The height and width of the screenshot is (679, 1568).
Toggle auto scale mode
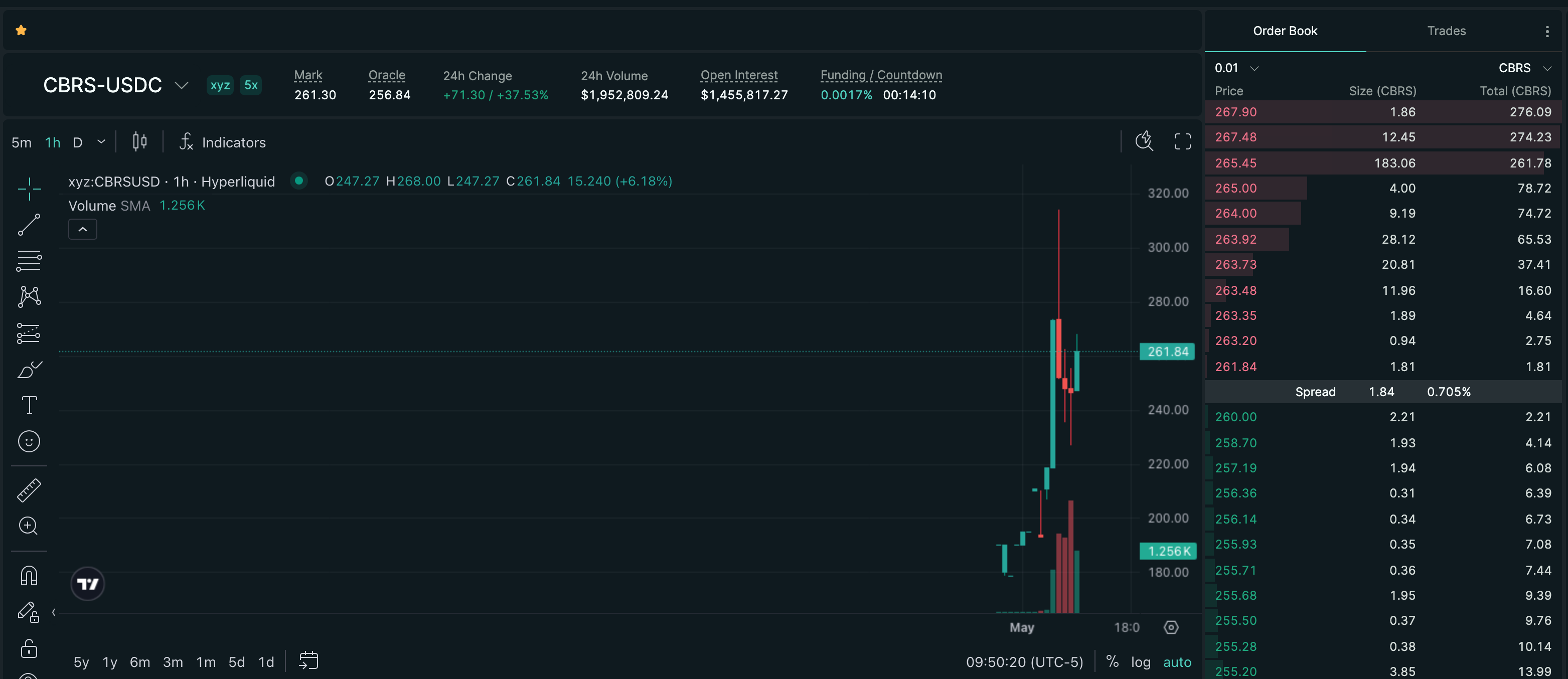point(1177,662)
